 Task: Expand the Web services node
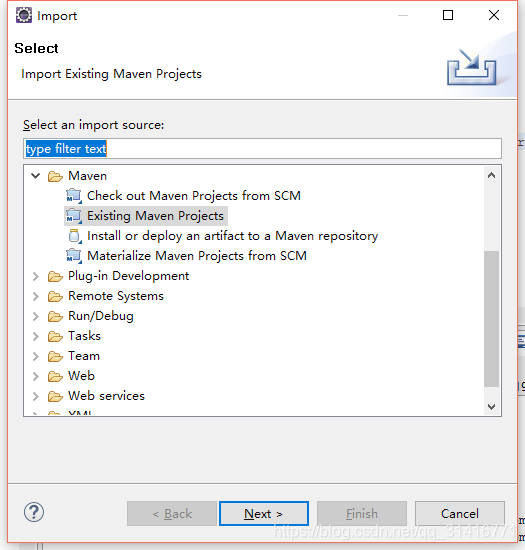click(35, 396)
